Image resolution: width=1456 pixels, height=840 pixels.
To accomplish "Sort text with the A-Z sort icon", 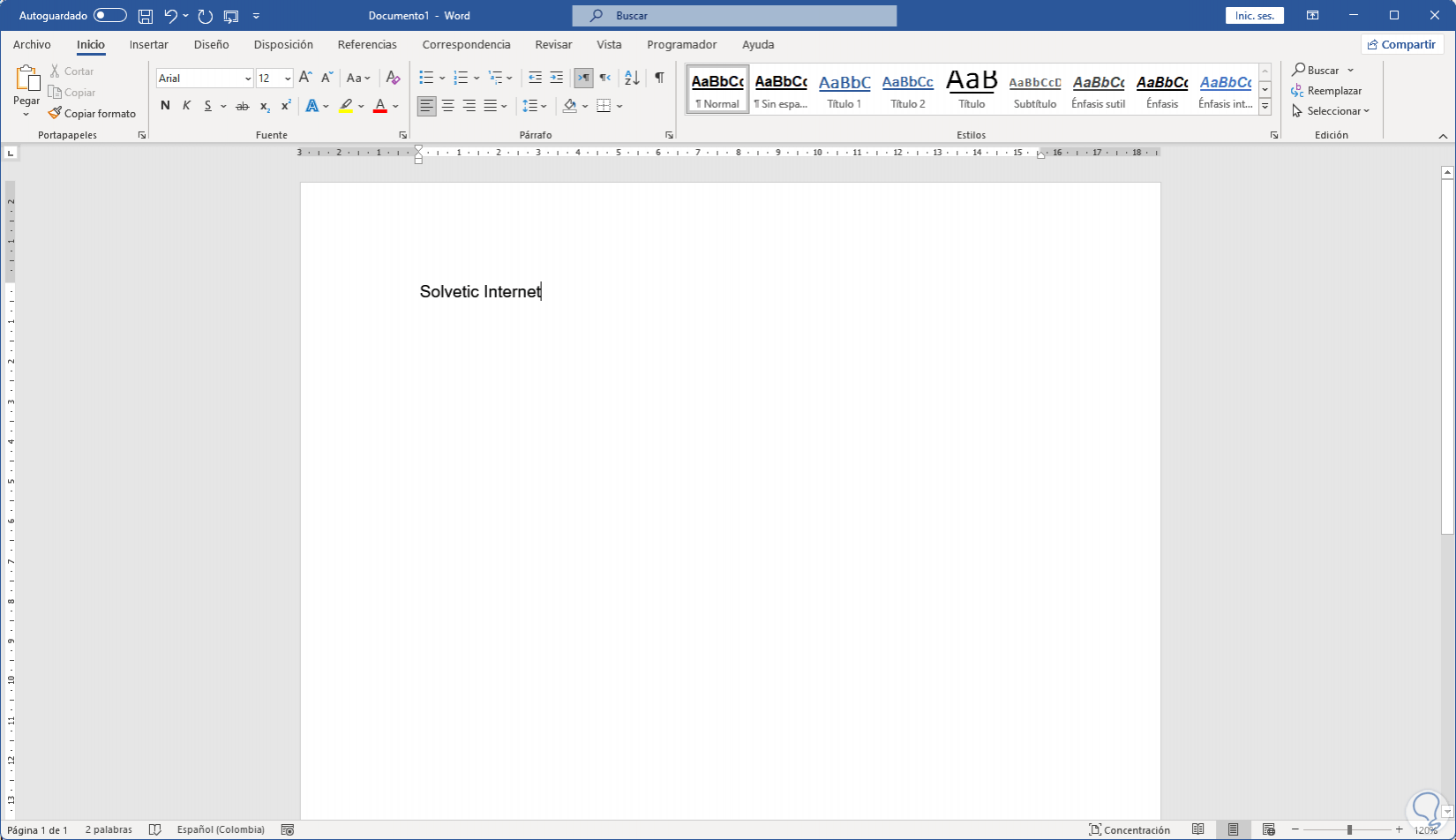I will [632, 78].
